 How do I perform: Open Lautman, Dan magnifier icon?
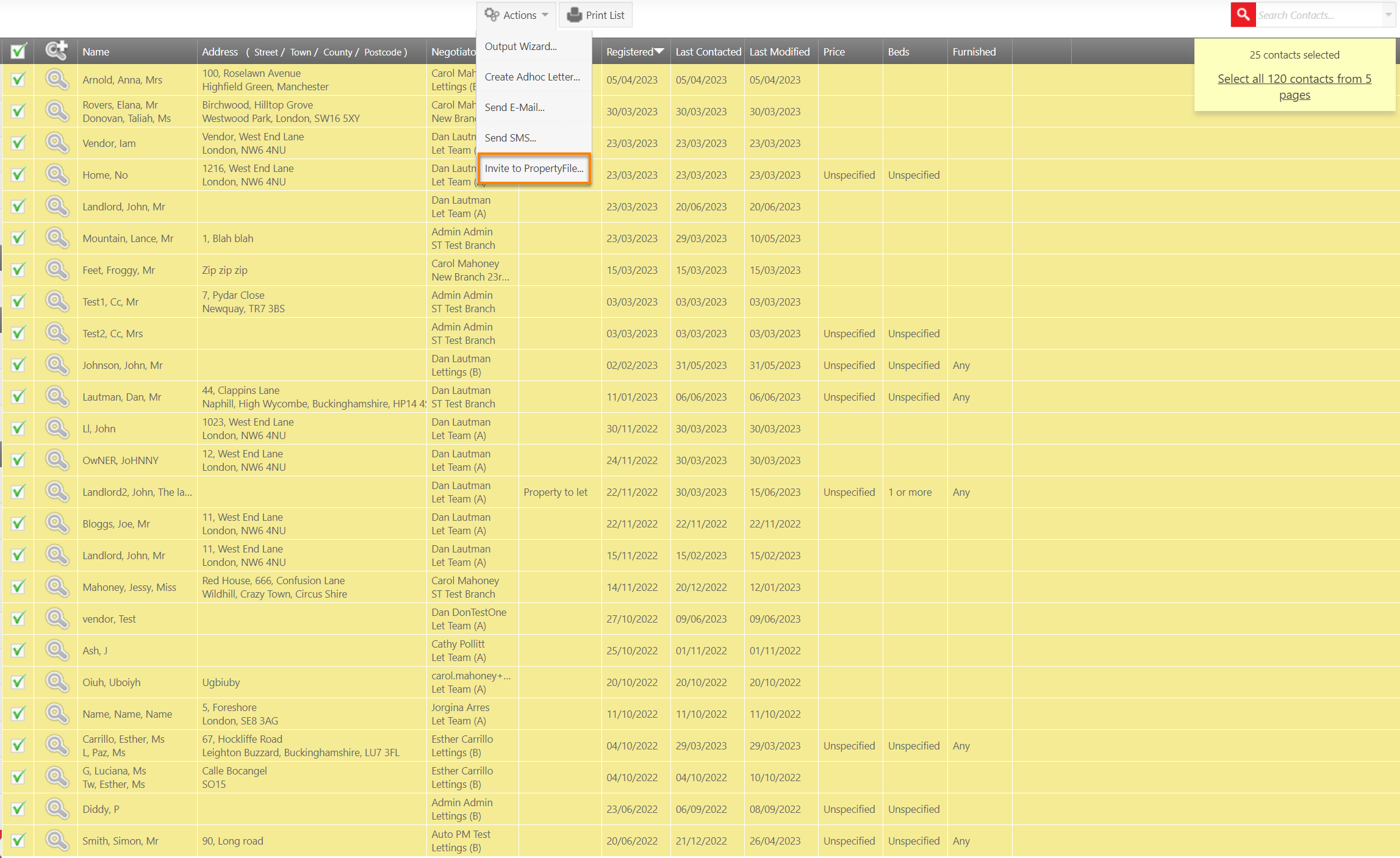click(57, 397)
